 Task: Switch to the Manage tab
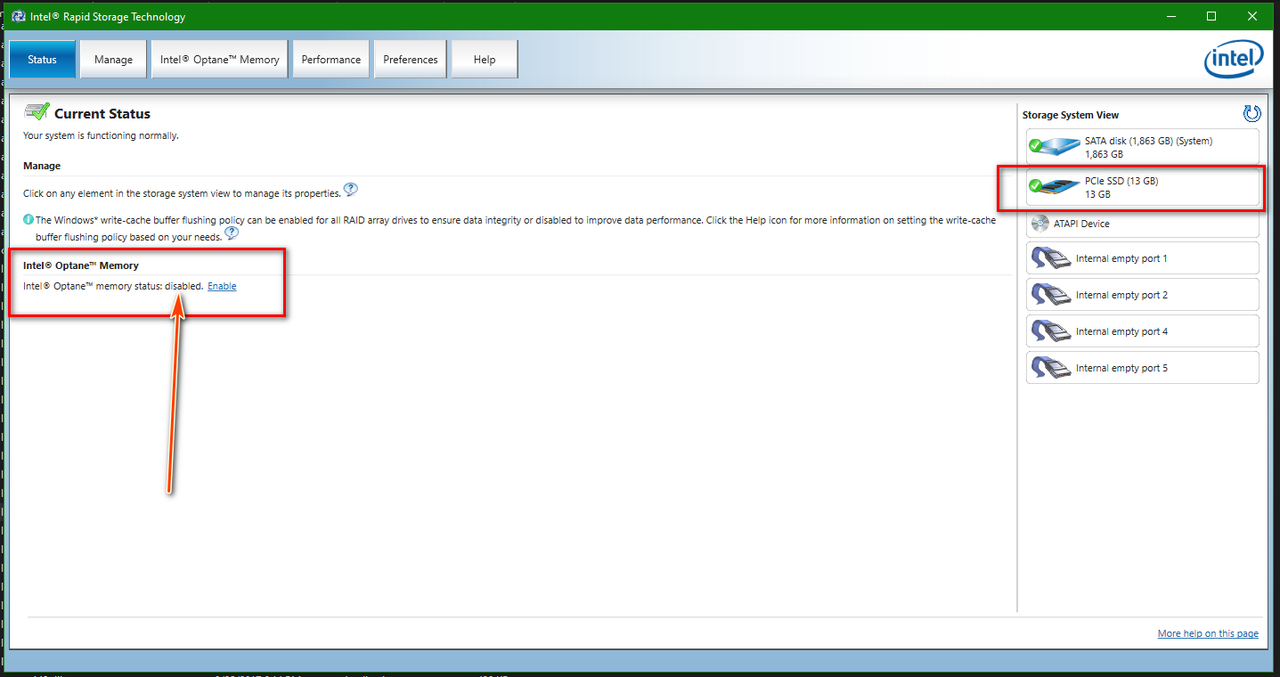[x=113, y=59]
